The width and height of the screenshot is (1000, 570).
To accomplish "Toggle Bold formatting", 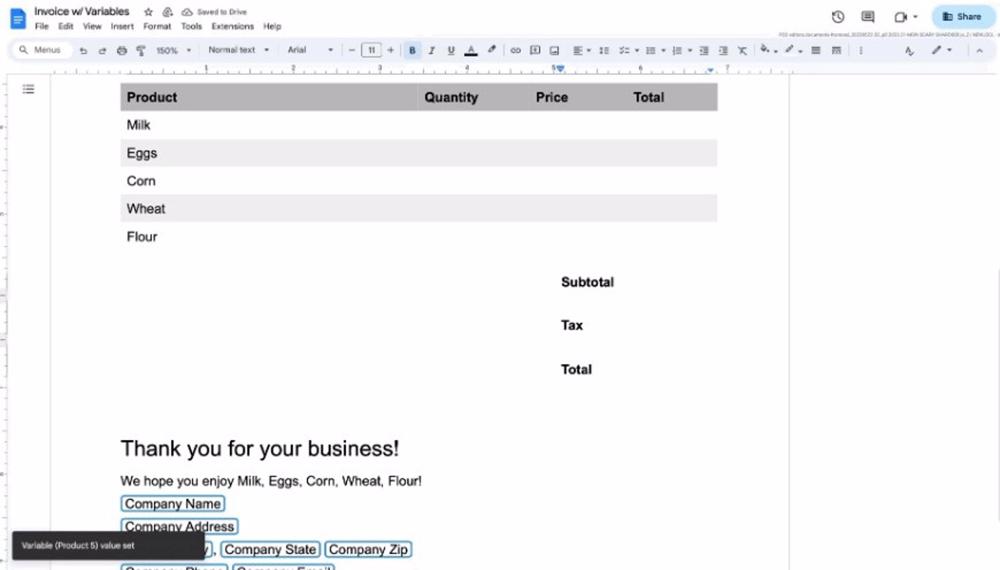I will click(413, 50).
